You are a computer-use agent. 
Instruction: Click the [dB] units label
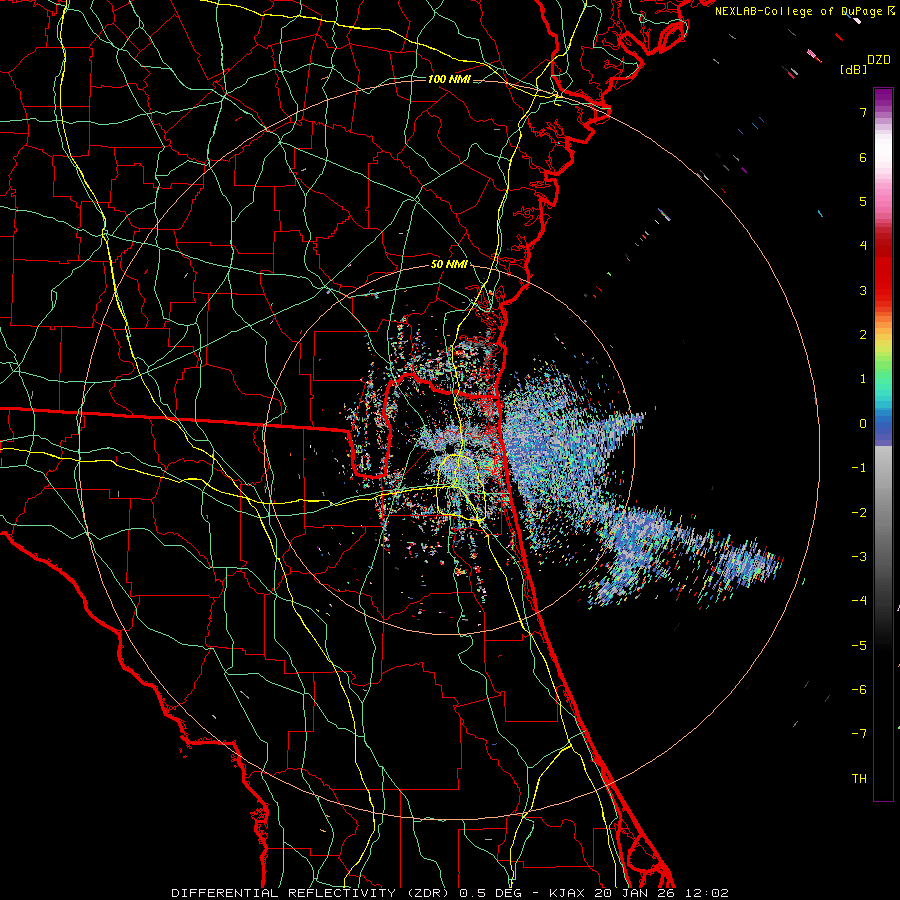coord(853,69)
